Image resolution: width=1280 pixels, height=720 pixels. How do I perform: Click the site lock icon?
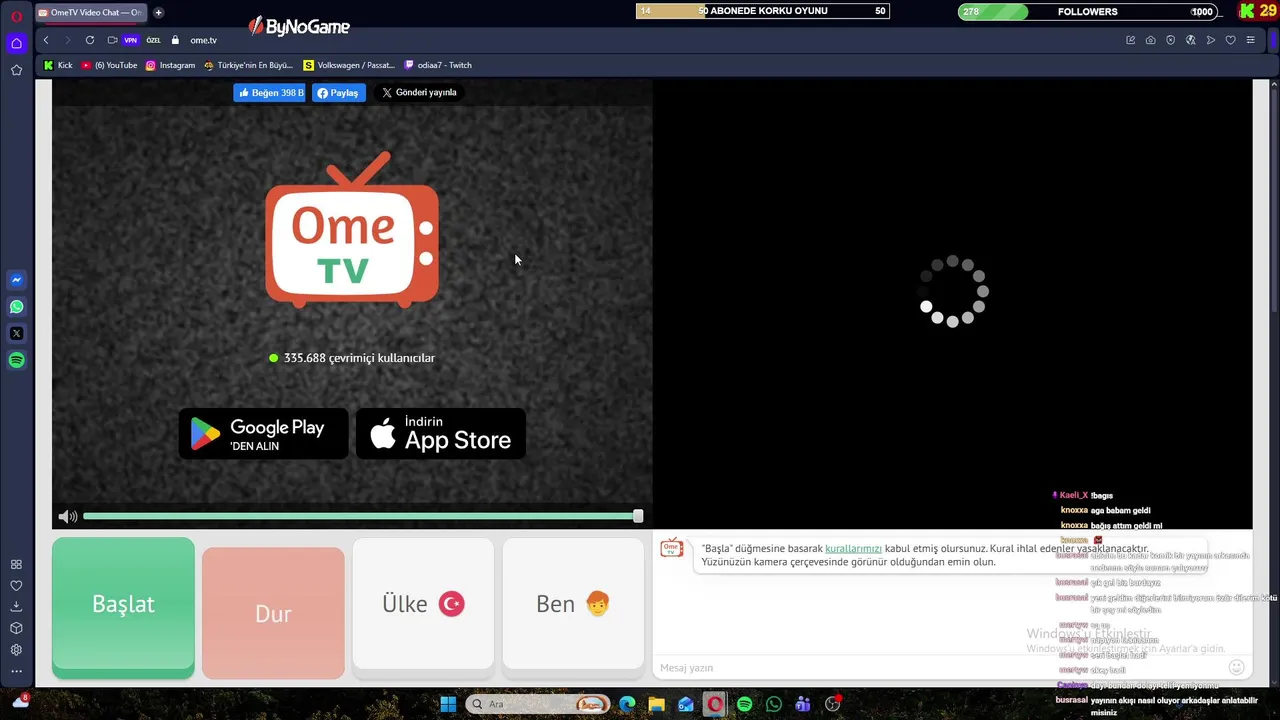point(175,40)
